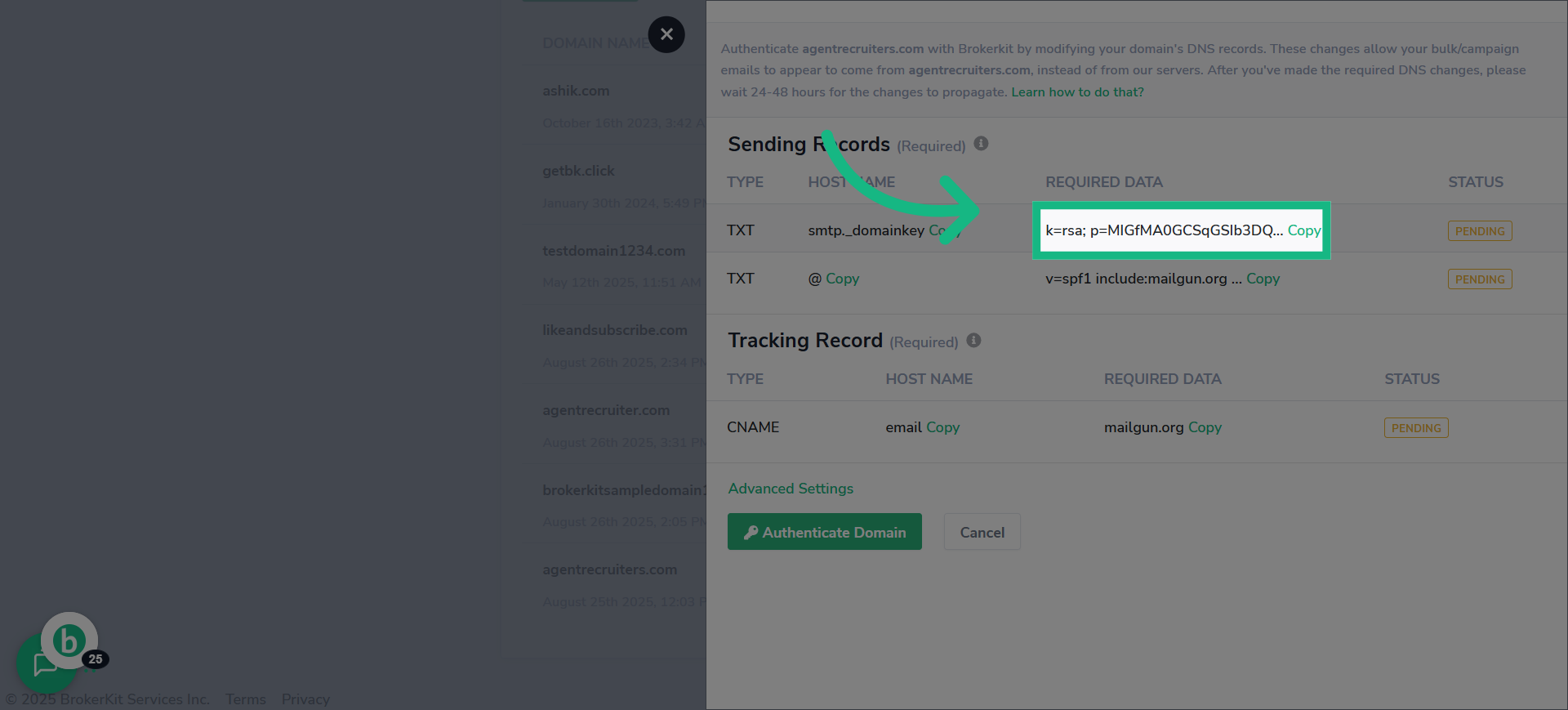Click the PENDING status on the CNAME record
Image resolution: width=1568 pixels, height=710 pixels.
(x=1416, y=428)
